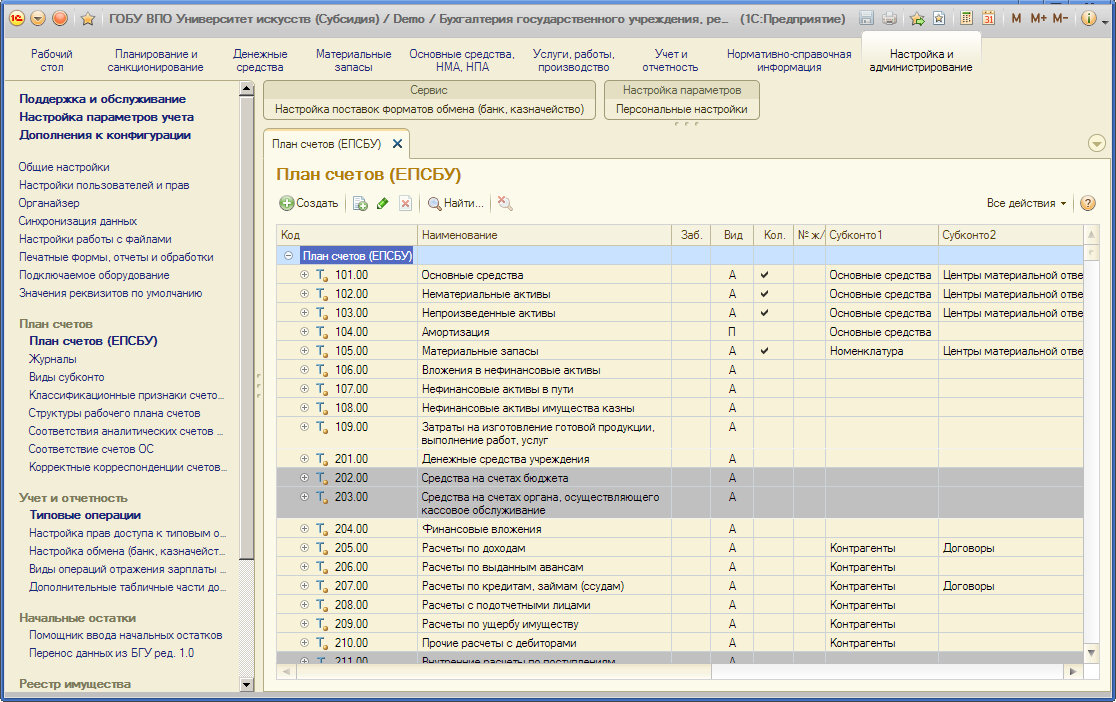Screen dimensions: 1116x702
Task: Click the green pencil edit icon
Action: tap(383, 204)
